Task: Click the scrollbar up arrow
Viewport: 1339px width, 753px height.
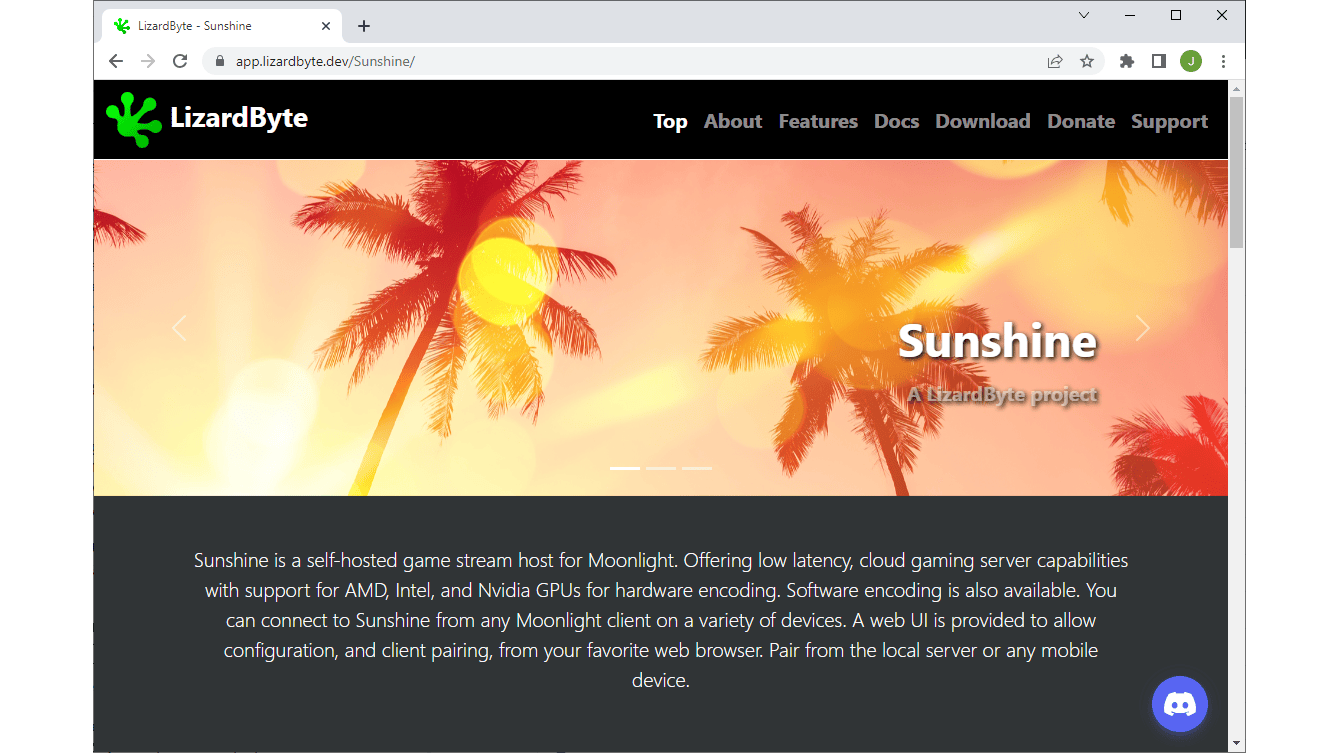Action: 1237,88
